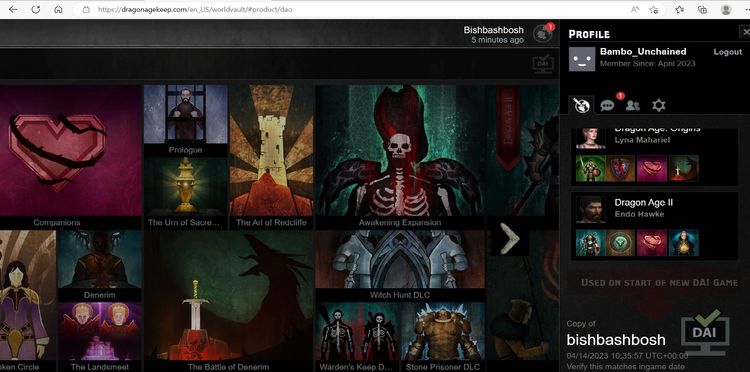The height and width of the screenshot is (372, 750).
Task: Open the settings gear tab in Profile
Action: pyautogui.click(x=659, y=105)
